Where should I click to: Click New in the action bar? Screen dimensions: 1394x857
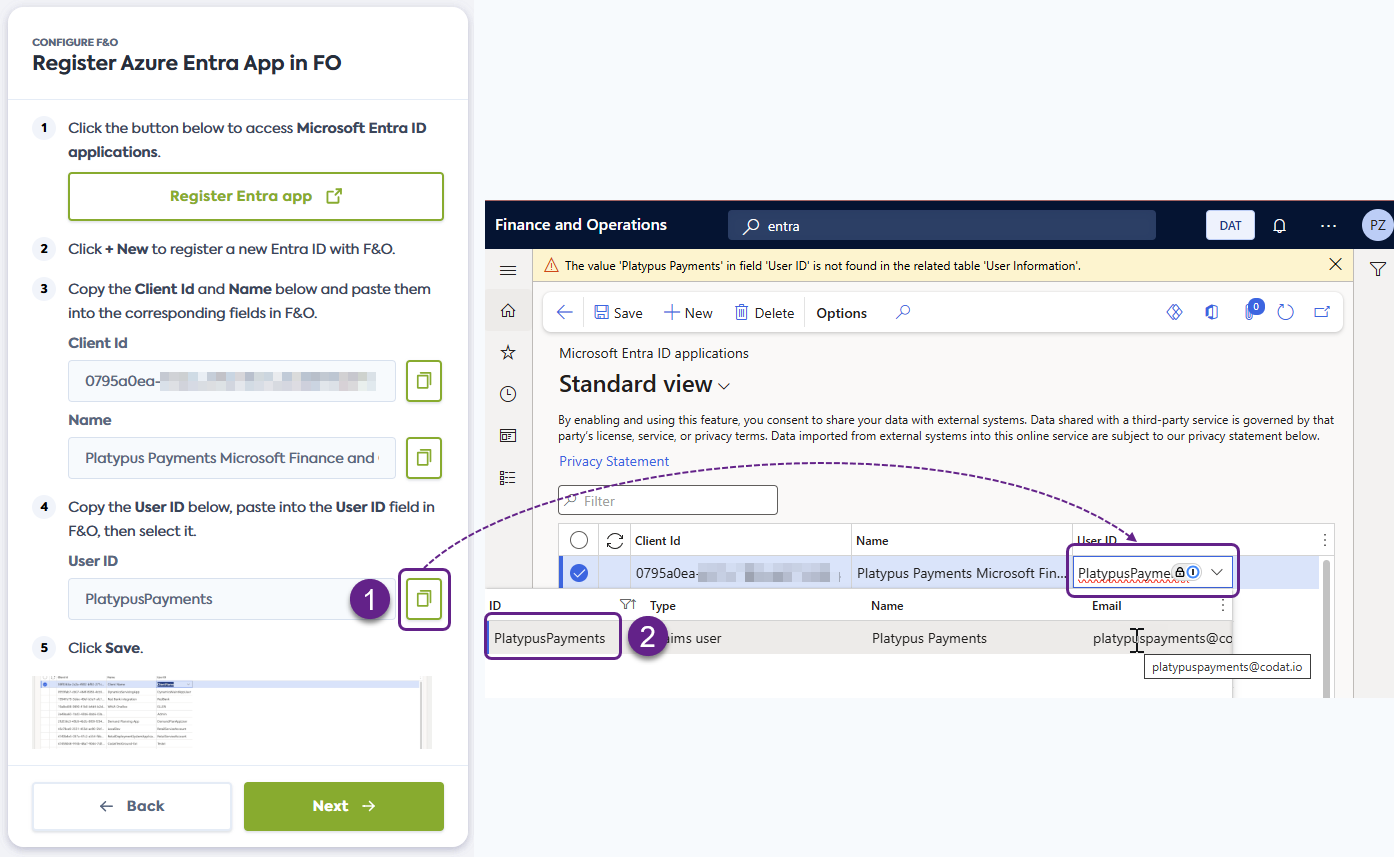pos(688,313)
